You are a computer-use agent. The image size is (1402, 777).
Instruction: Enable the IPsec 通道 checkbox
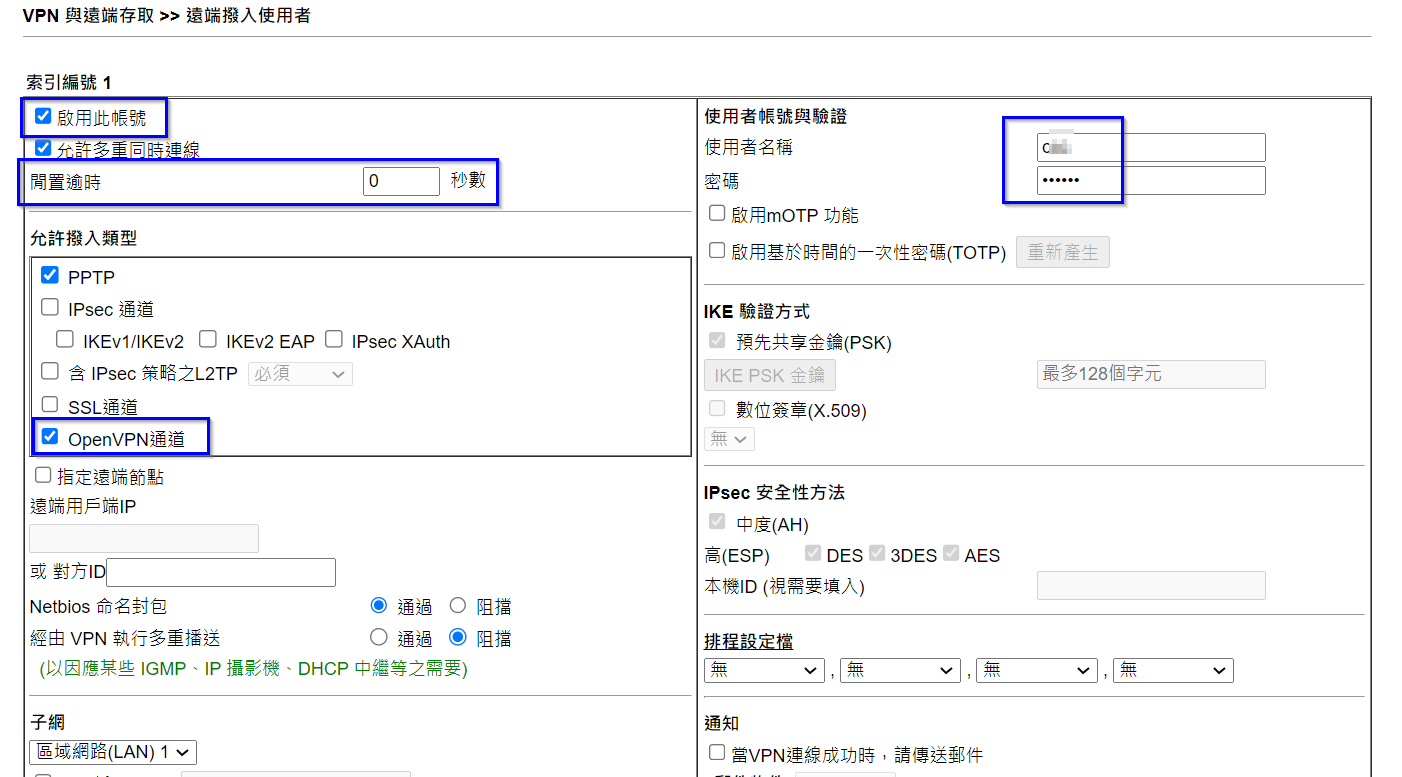point(50,308)
